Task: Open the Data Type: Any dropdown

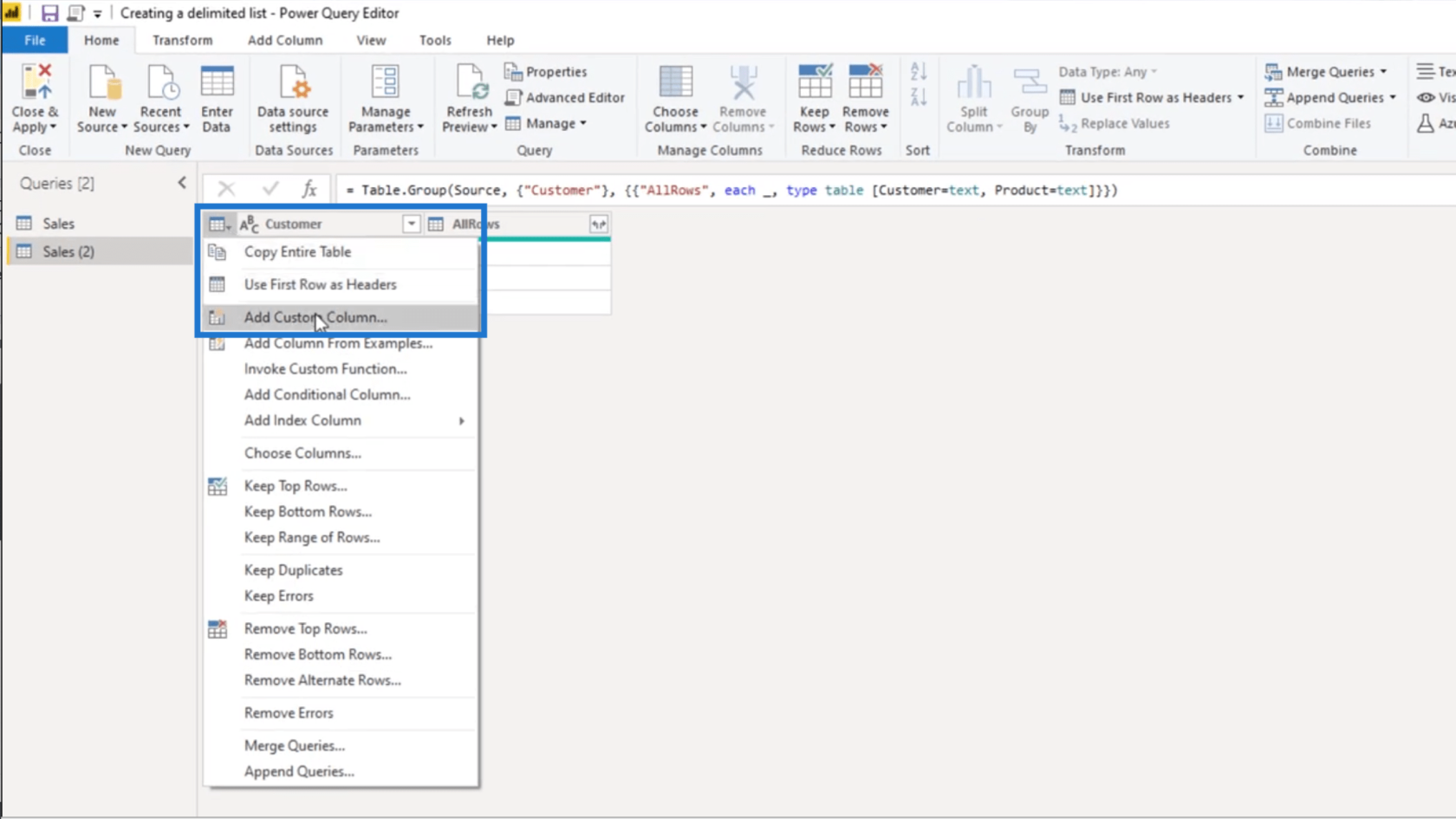Action: pyautogui.click(x=1108, y=72)
